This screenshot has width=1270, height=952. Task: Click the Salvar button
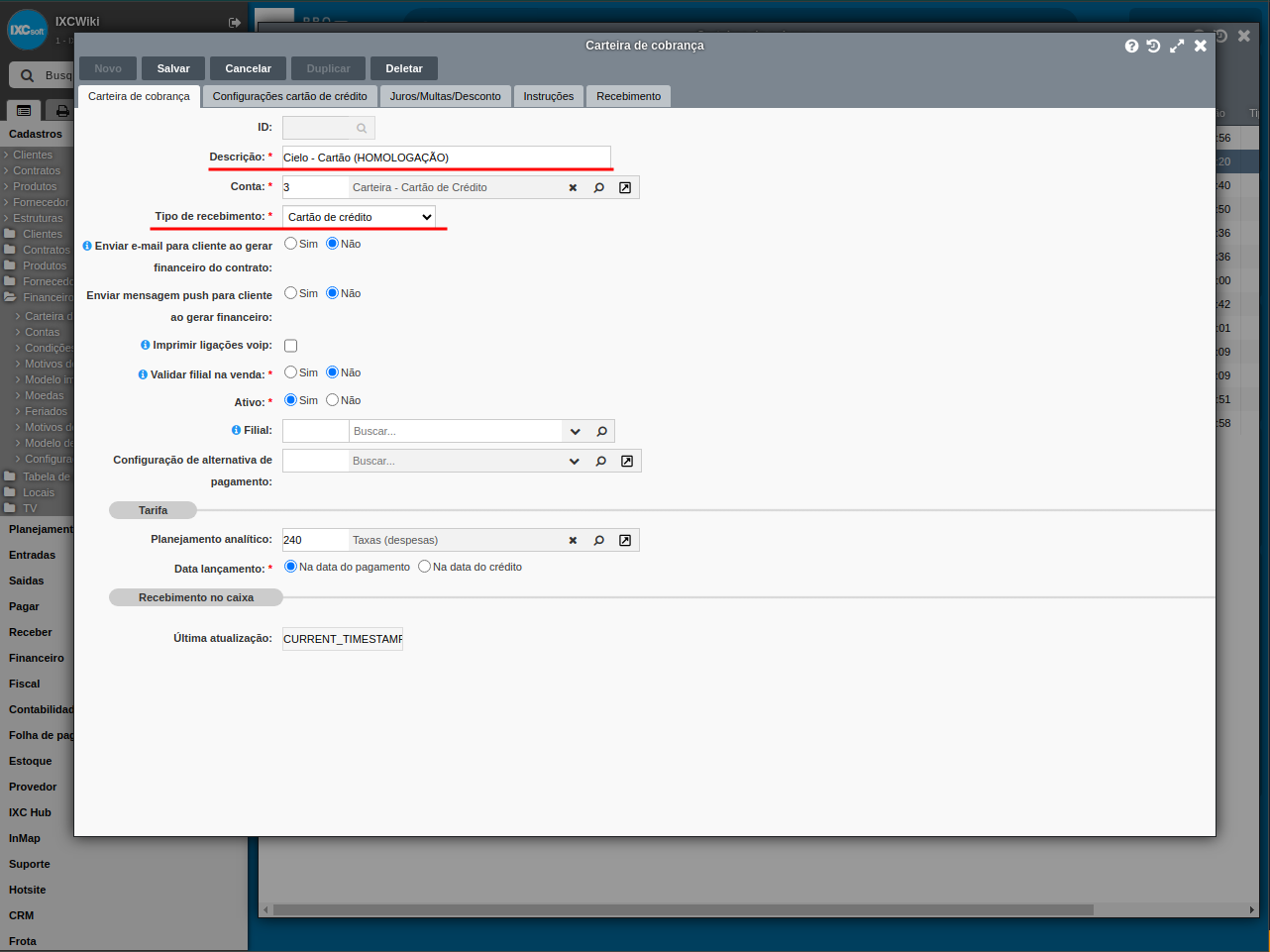click(173, 68)
